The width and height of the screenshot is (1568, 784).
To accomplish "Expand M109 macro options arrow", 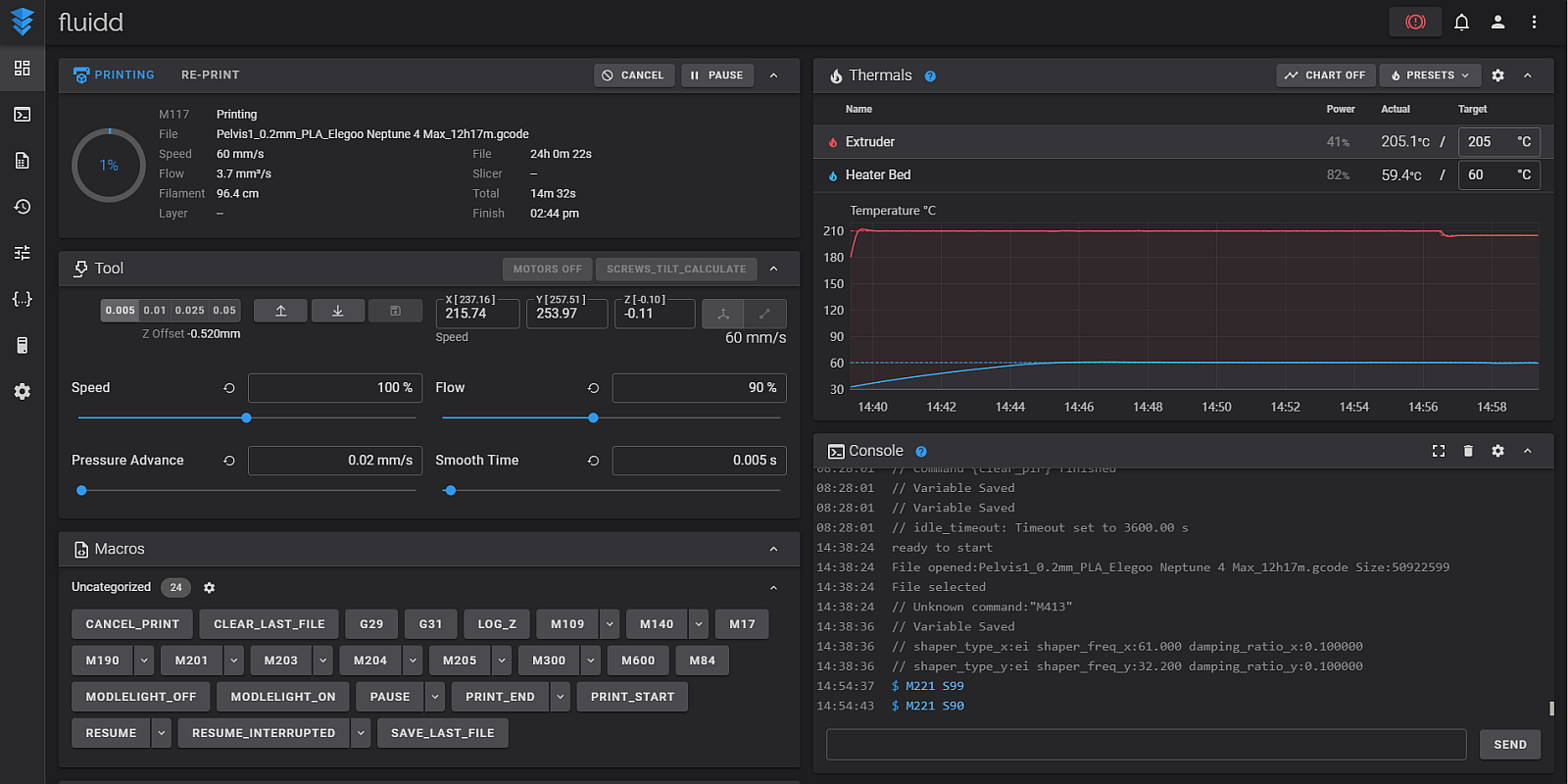I will pyautogui.click(x=610, y=624).
